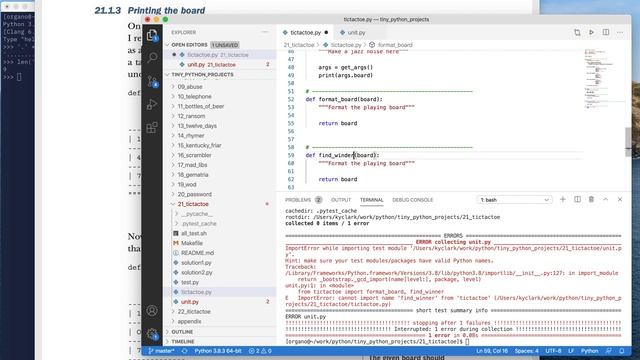
Task: Change end of line sequence LF
Action: point(571,351)
